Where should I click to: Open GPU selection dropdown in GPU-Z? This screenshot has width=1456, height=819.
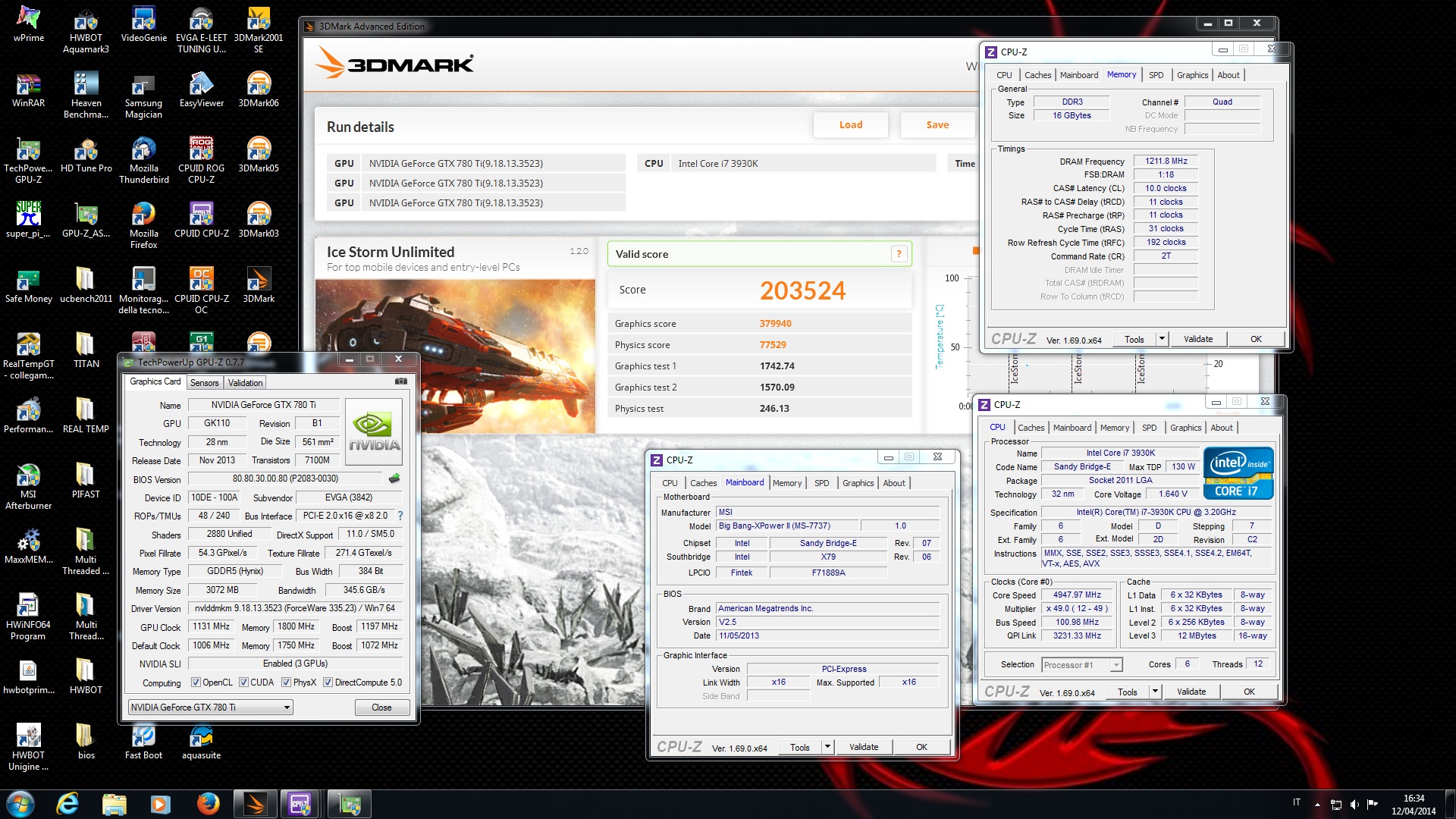210,708
